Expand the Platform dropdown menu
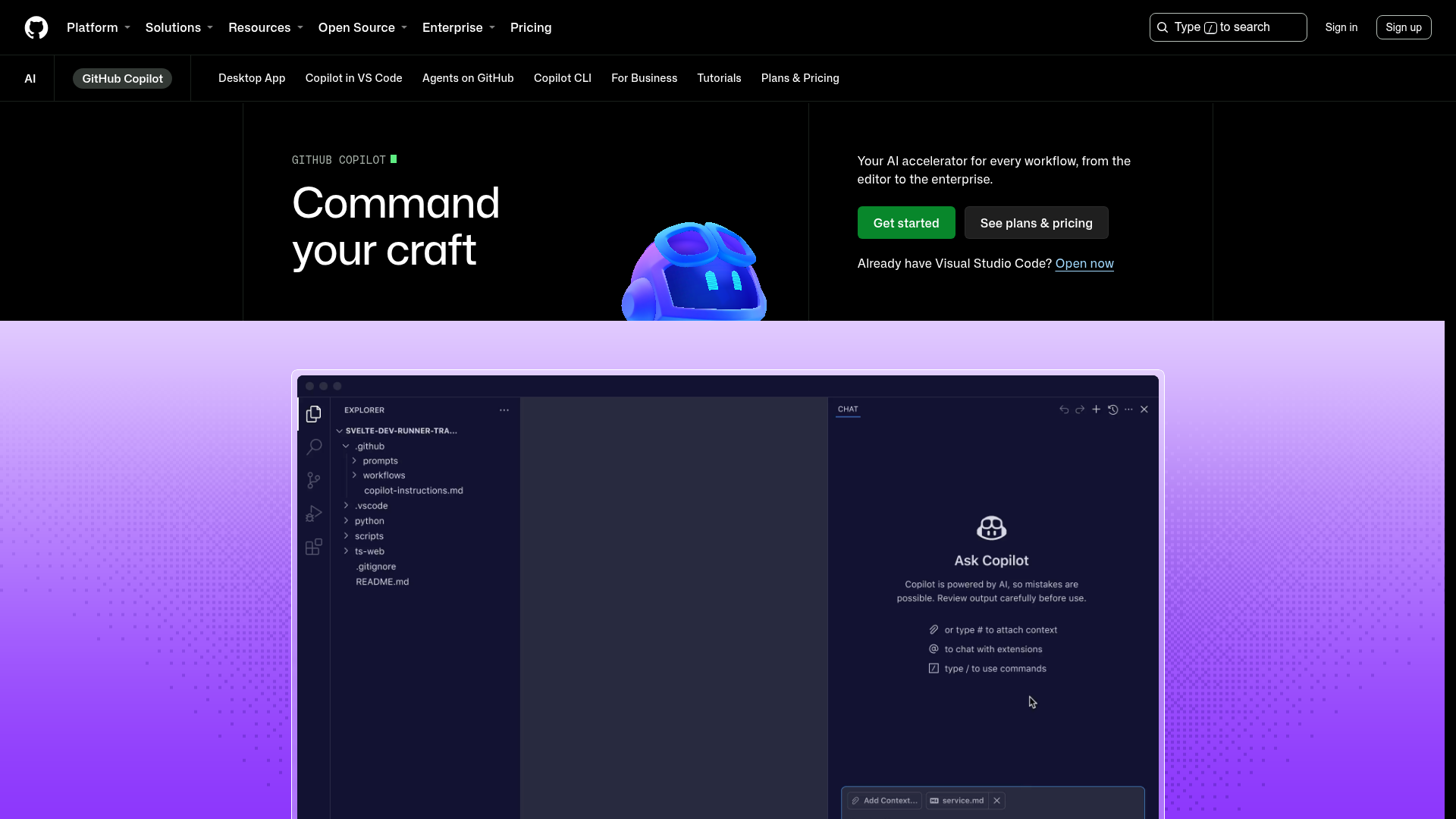The height and width of the screenshot is (819, 1456). click(x=99, y=27)
